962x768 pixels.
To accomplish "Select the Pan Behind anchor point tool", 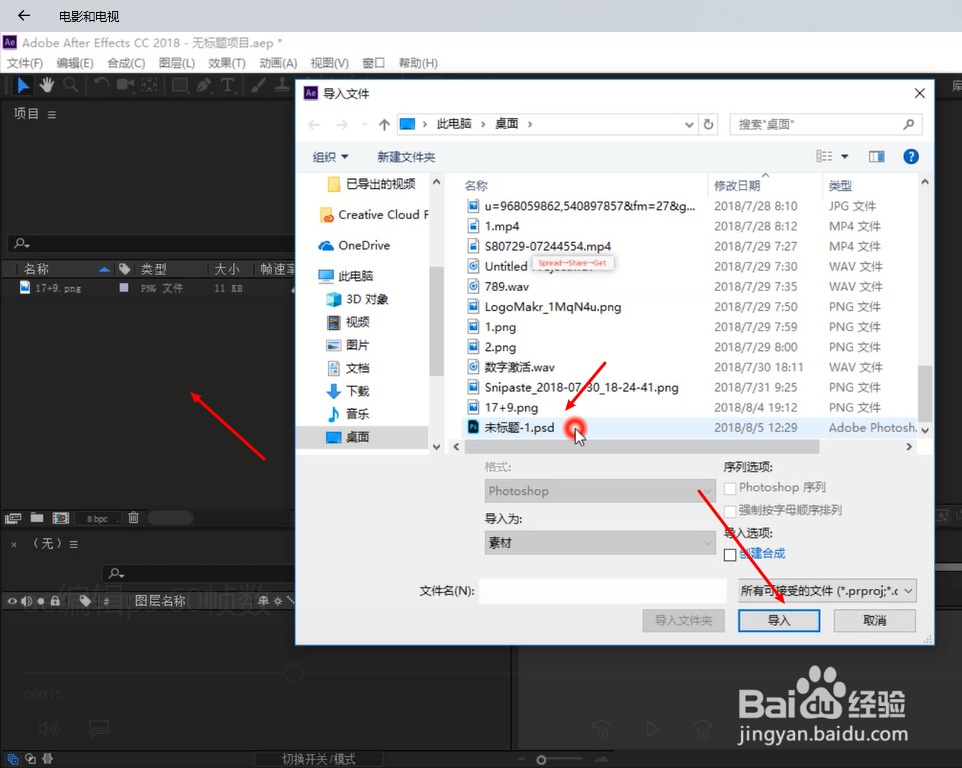I will [150, 85].
